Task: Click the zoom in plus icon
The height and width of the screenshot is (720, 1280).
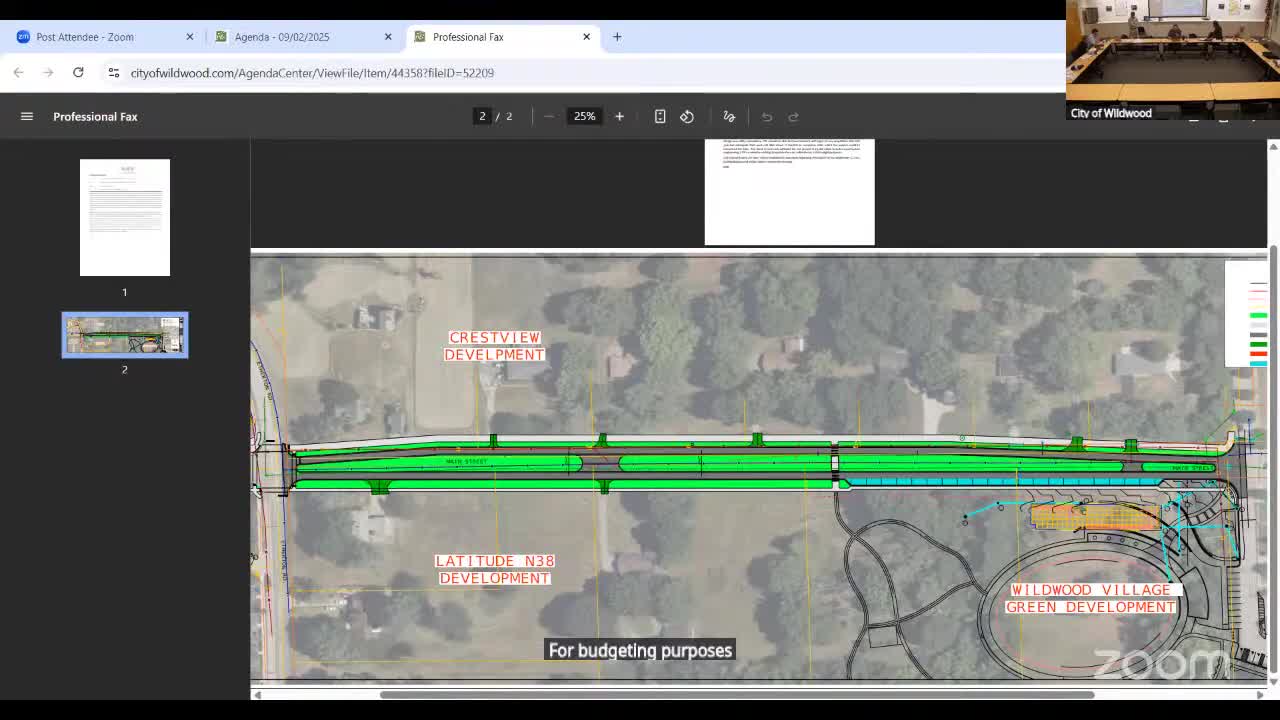Action: (619, 116)
